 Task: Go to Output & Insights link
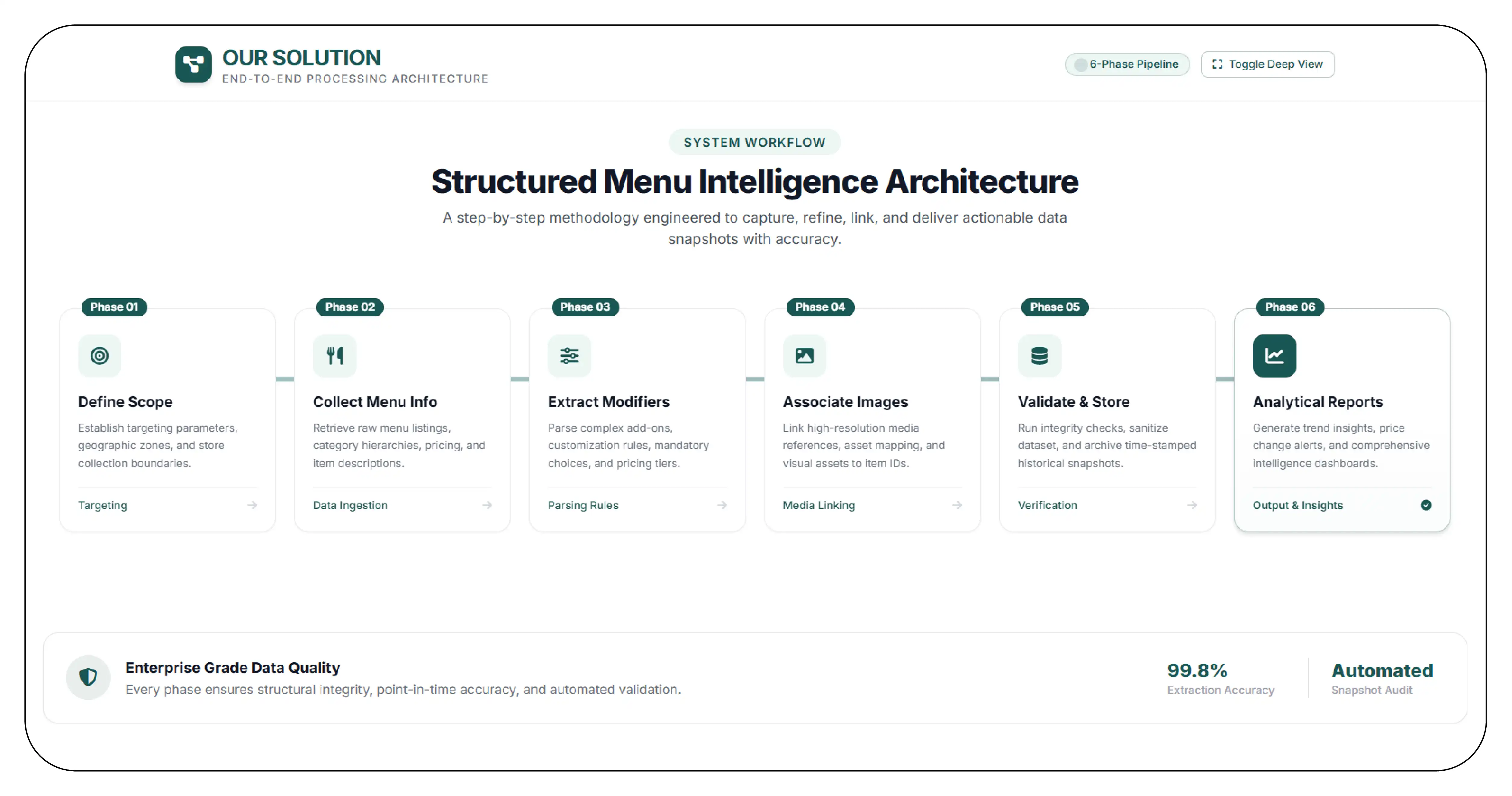click(1298, 505)
